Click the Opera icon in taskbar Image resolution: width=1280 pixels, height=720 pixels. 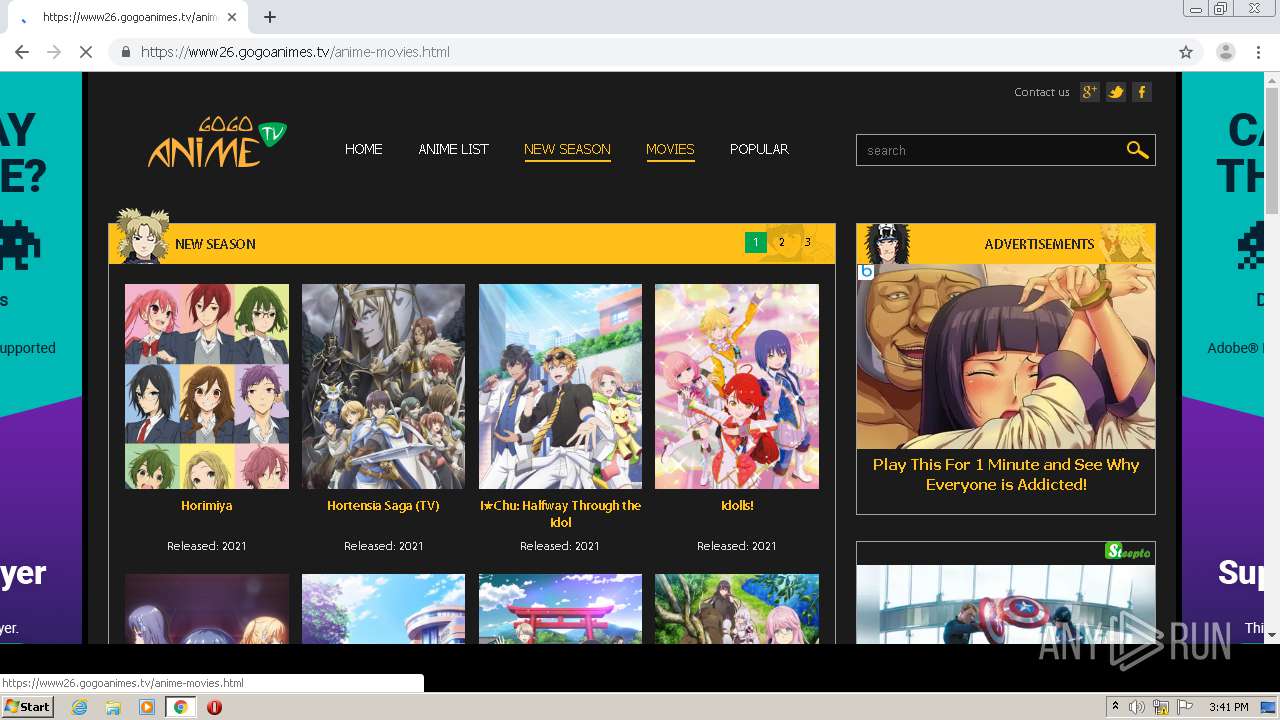coord(214,707)
